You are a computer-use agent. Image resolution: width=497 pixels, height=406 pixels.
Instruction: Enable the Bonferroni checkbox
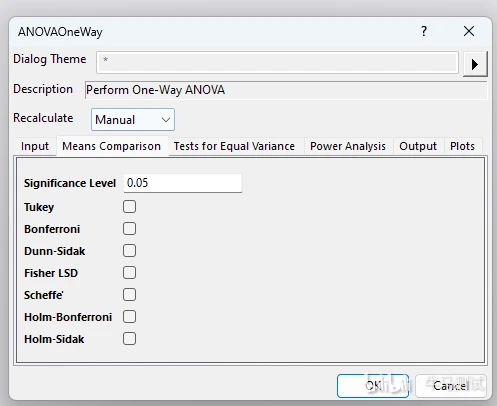(129, 229)
